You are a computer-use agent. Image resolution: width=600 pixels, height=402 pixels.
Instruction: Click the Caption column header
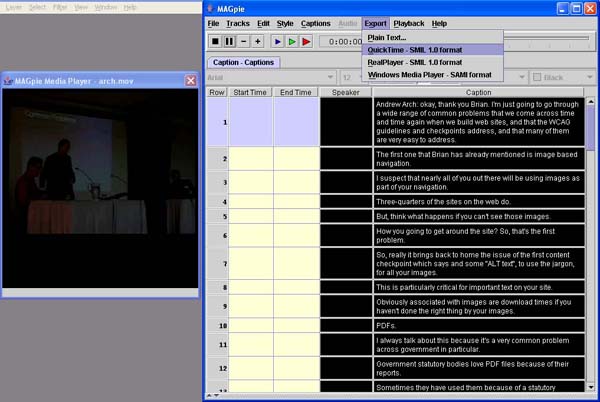(478, 92)
